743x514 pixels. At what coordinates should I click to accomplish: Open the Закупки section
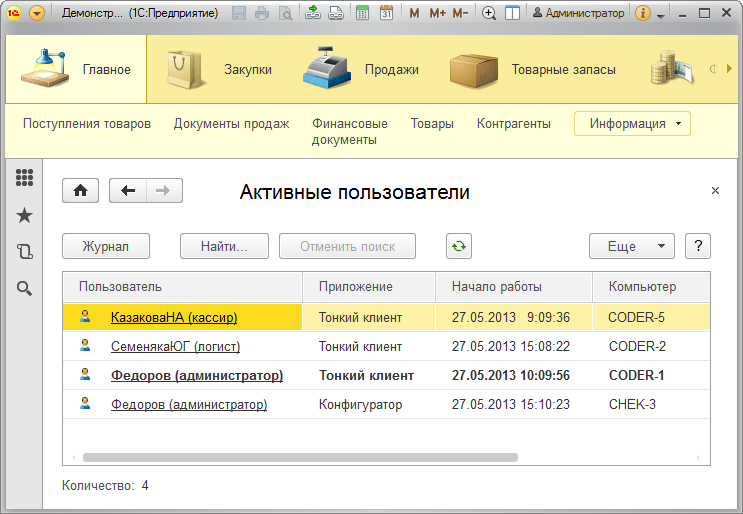[220, 69]
